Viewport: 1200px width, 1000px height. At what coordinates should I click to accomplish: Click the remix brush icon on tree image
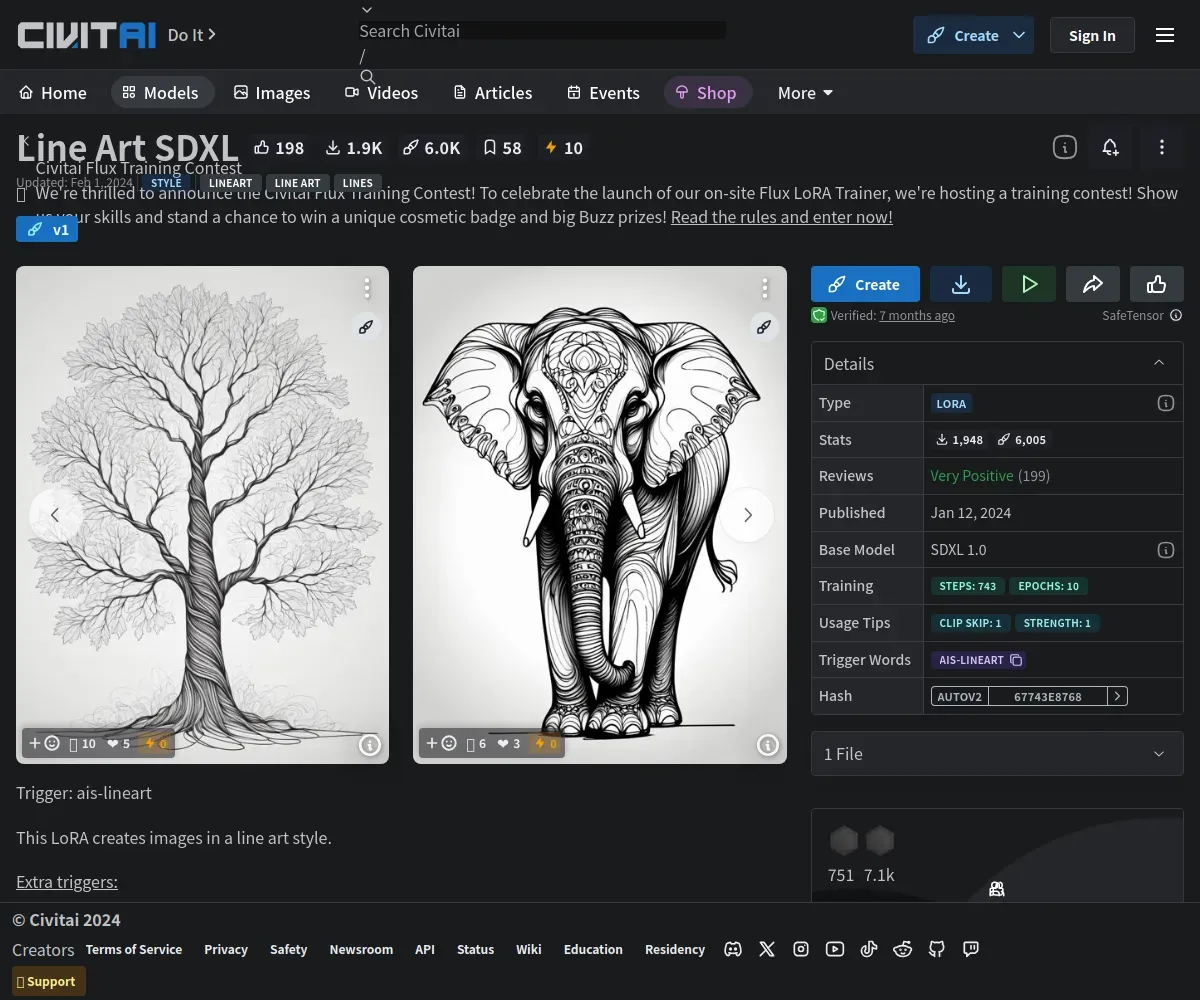pyautogui.click(x=366, y=327)
